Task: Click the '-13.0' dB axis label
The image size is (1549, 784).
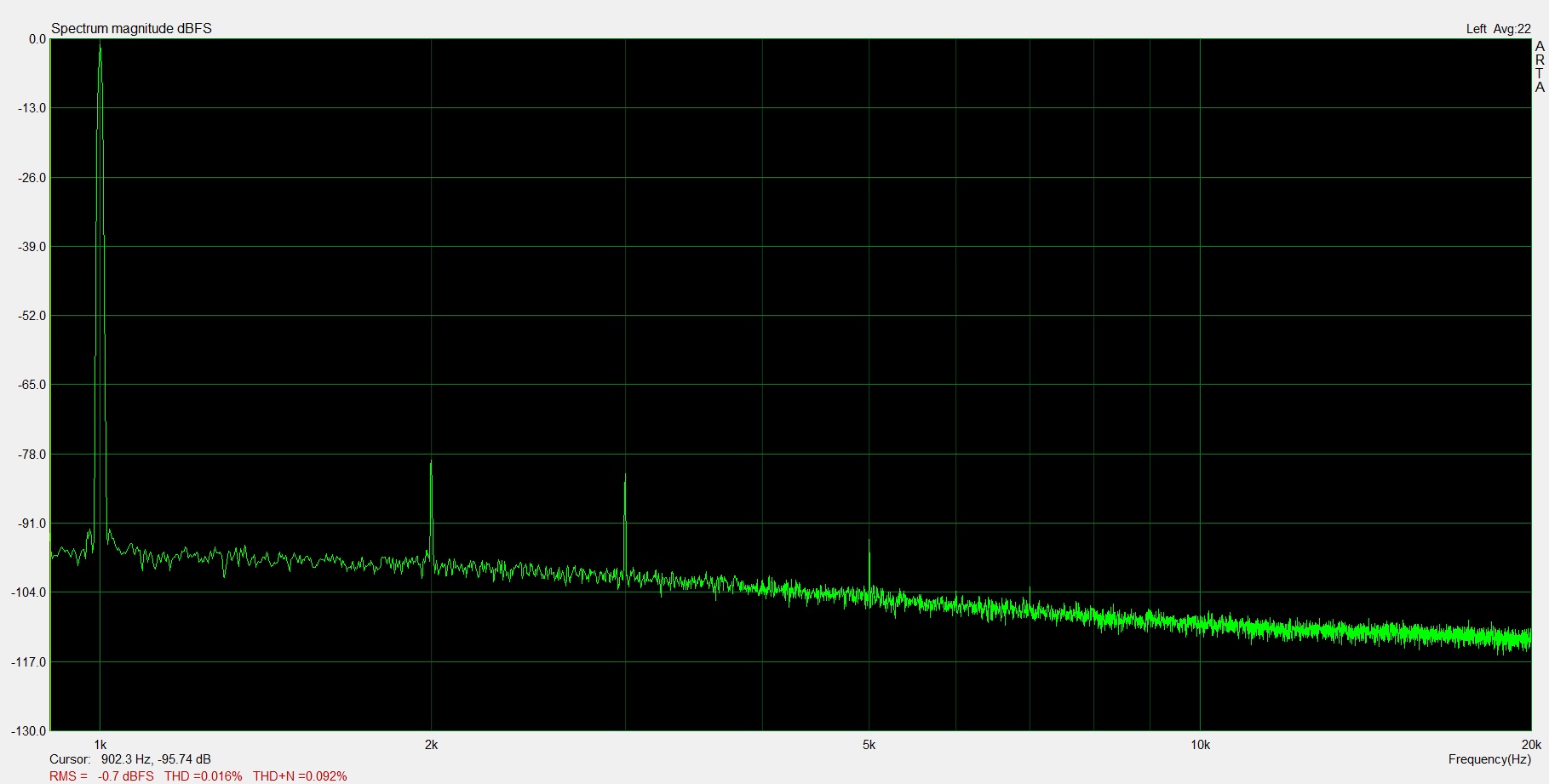Action: pos(32,108)
